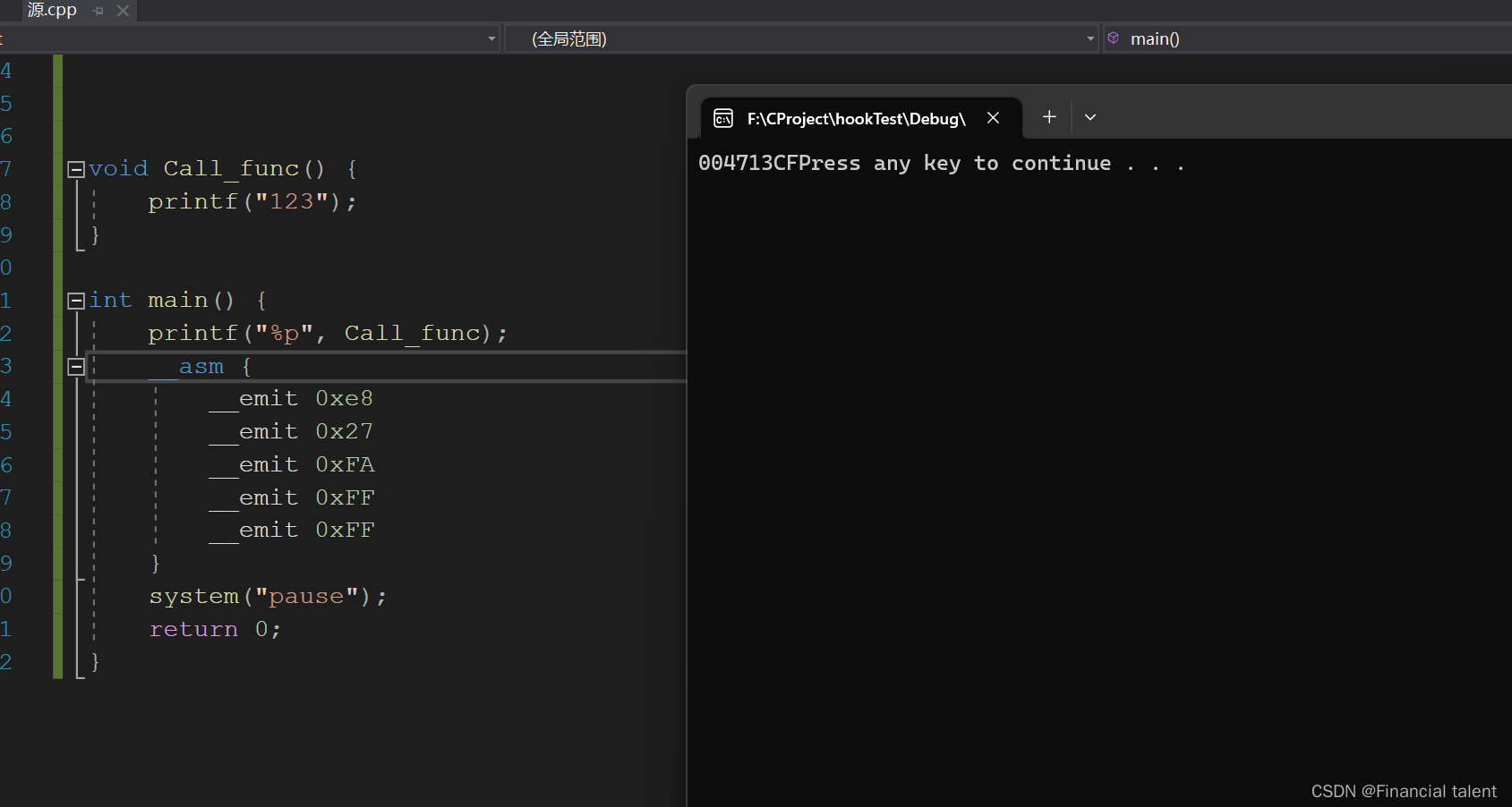Image resolution: width=1512 pixels, height=807 pixels.
Task: Close the console tab
Action: coord(993,118)
